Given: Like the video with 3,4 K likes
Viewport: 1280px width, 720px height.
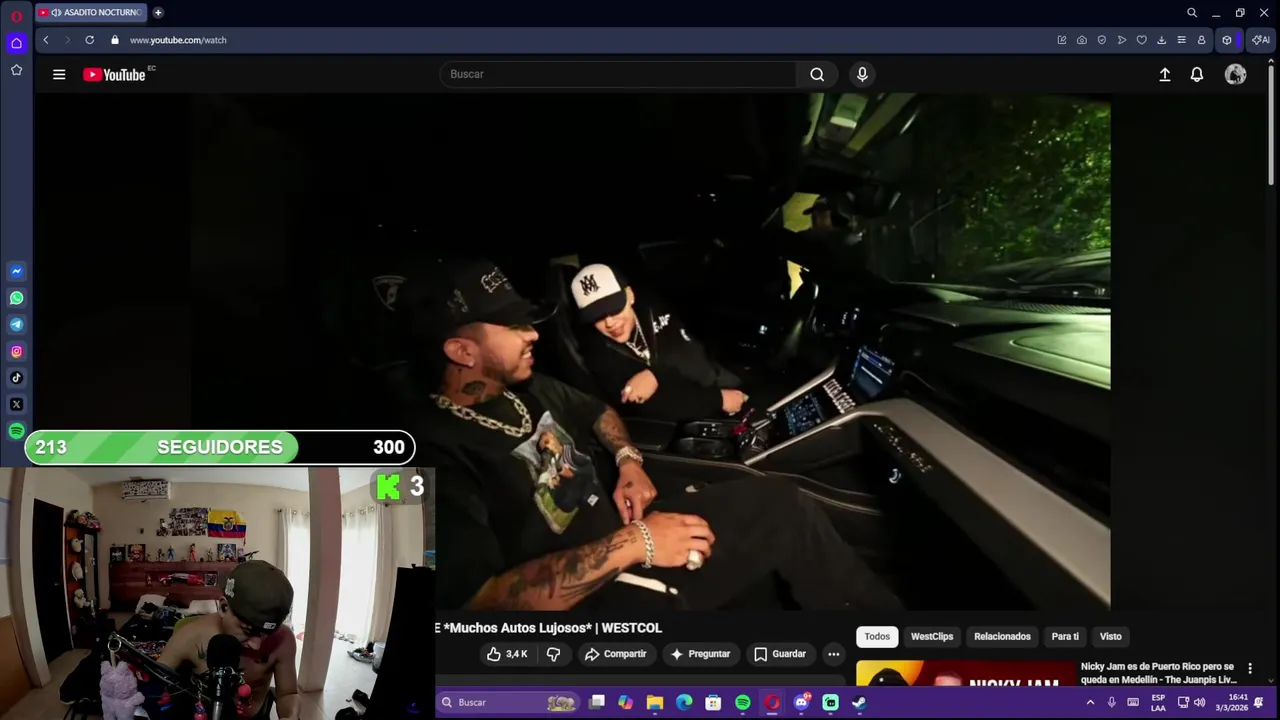Looking at the screenshot, I should point(507,654).
